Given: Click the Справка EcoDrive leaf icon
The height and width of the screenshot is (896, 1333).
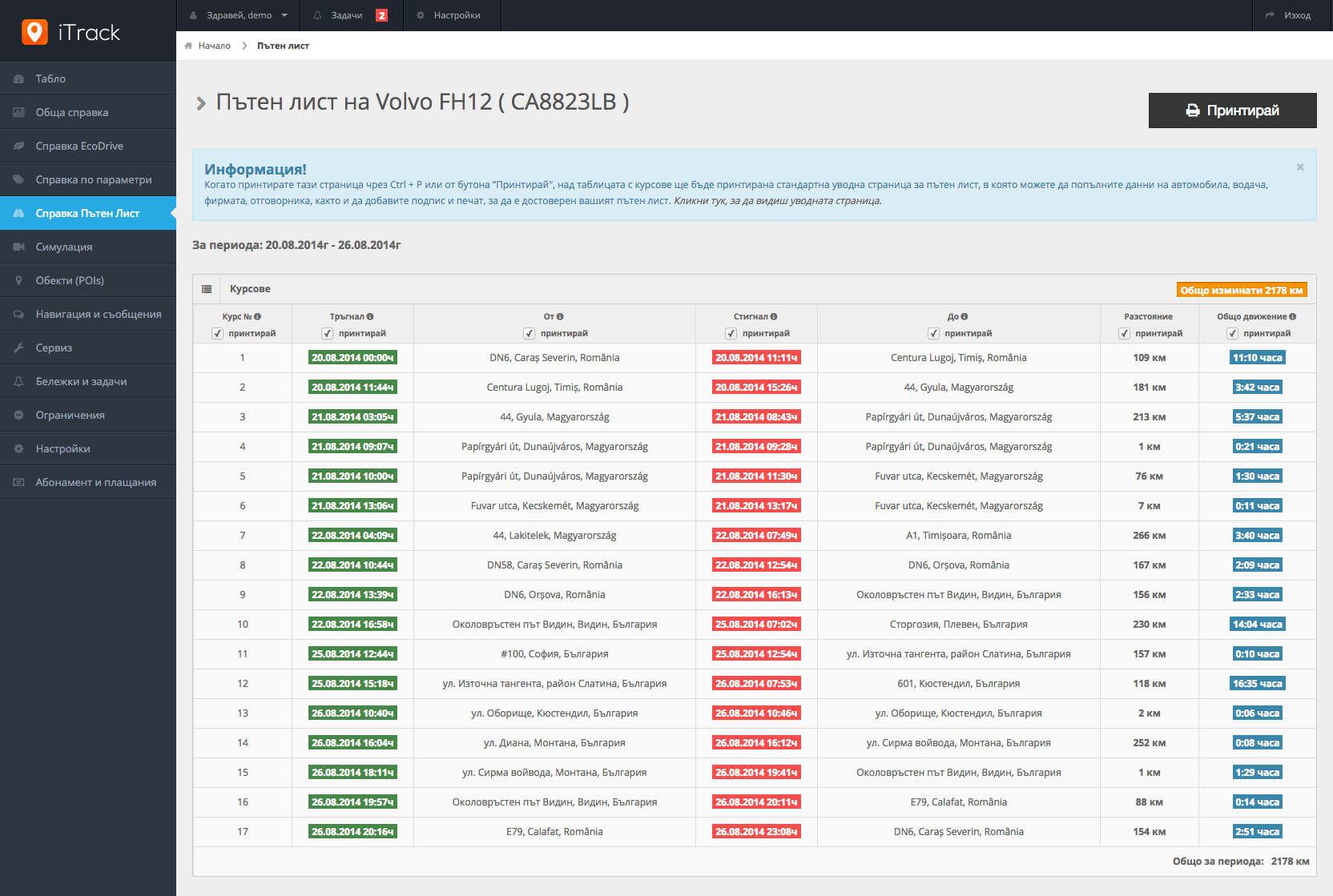Looking at the screenshot, I should (x=18, y=146).
